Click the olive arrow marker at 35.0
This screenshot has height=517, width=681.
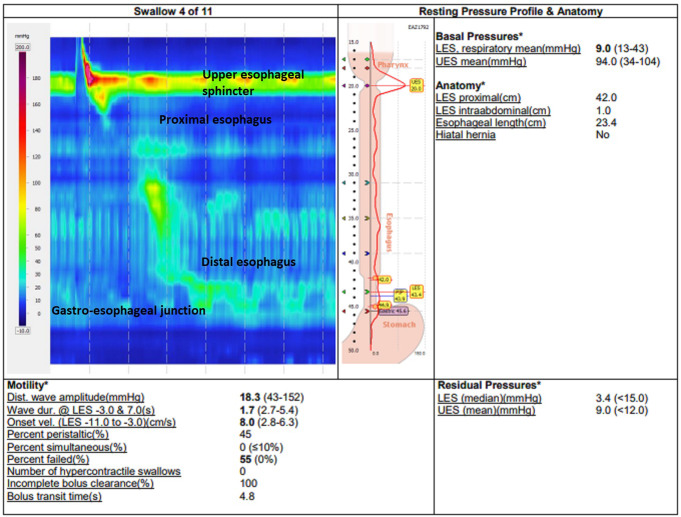pos(367,218)
